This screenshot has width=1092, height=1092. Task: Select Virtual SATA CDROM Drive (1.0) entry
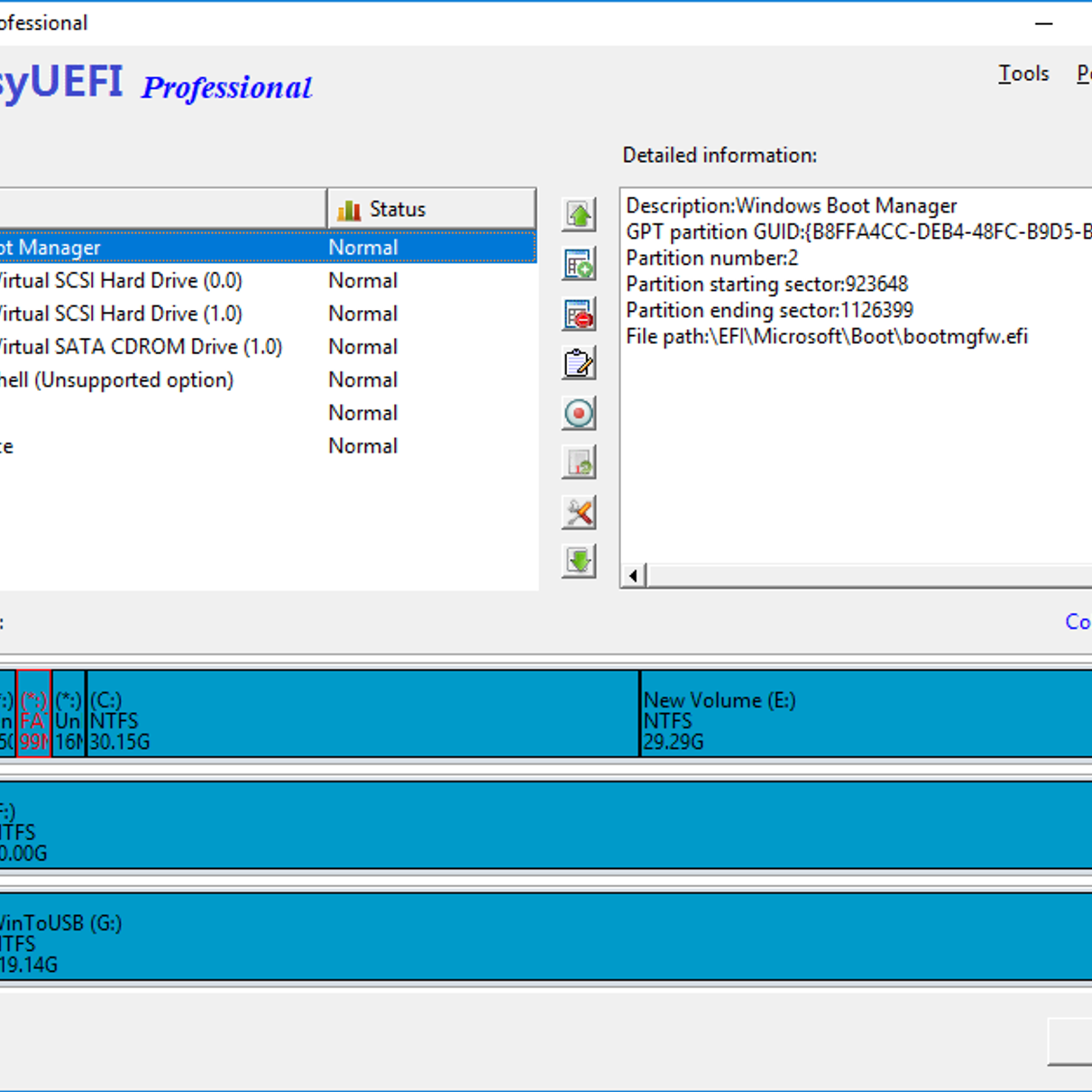click(268, 347)
